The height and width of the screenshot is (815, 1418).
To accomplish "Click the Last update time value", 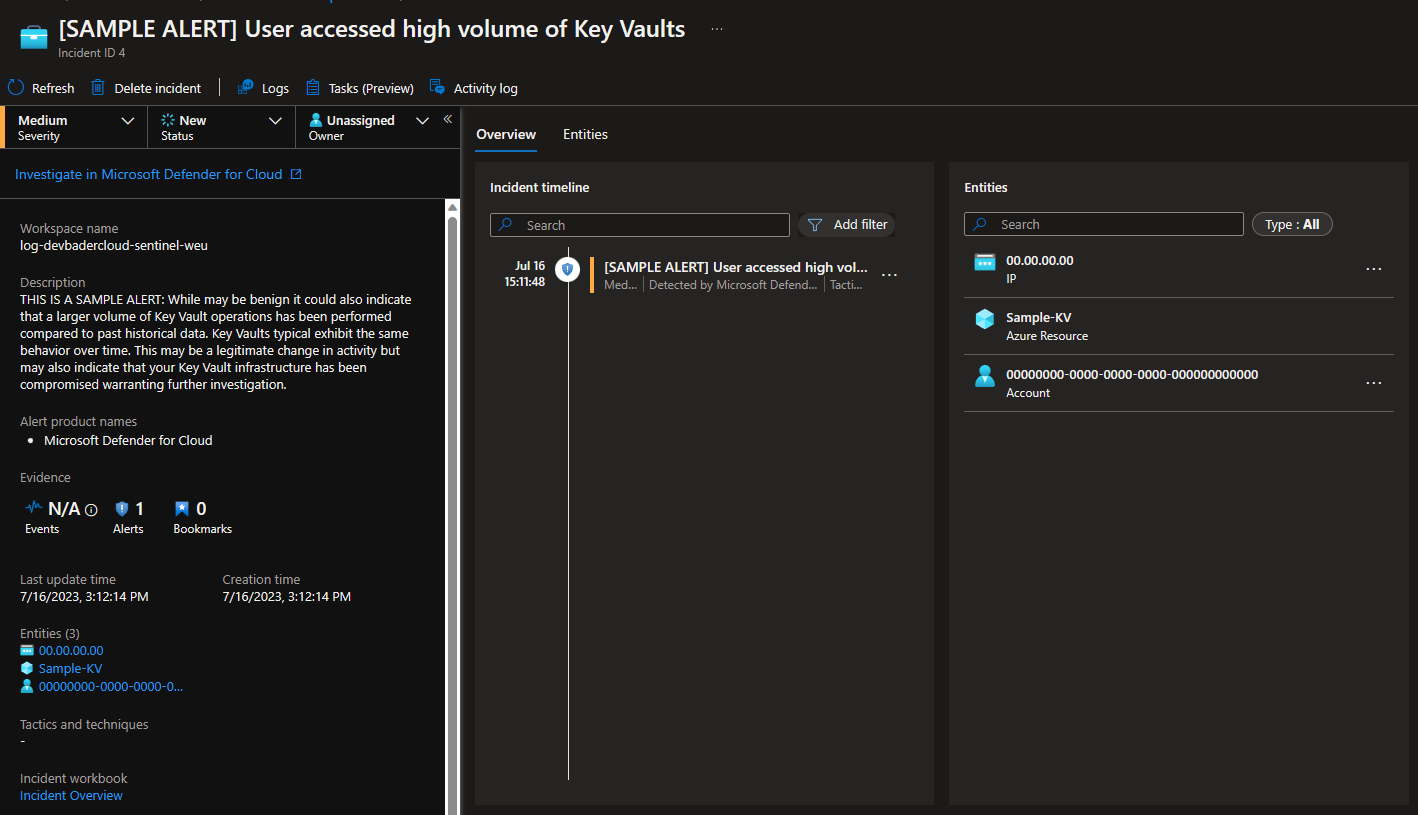I will [84, 597].
